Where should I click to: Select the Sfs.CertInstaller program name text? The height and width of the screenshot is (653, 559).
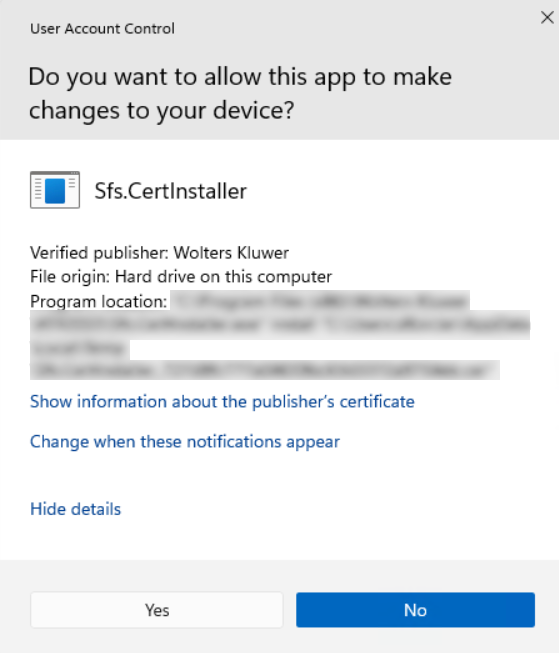coord(170,191)
